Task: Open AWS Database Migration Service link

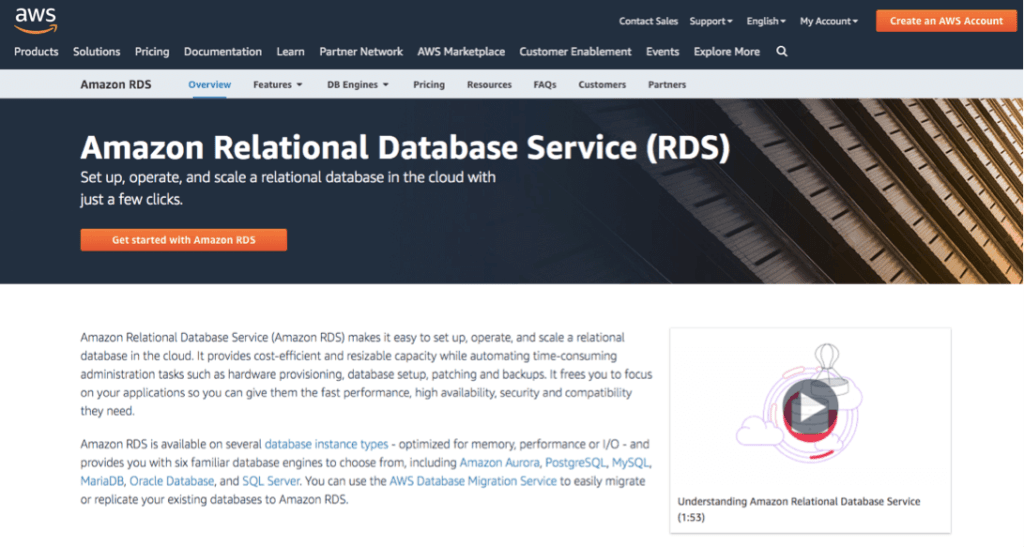Action: (x=473, y=481)
